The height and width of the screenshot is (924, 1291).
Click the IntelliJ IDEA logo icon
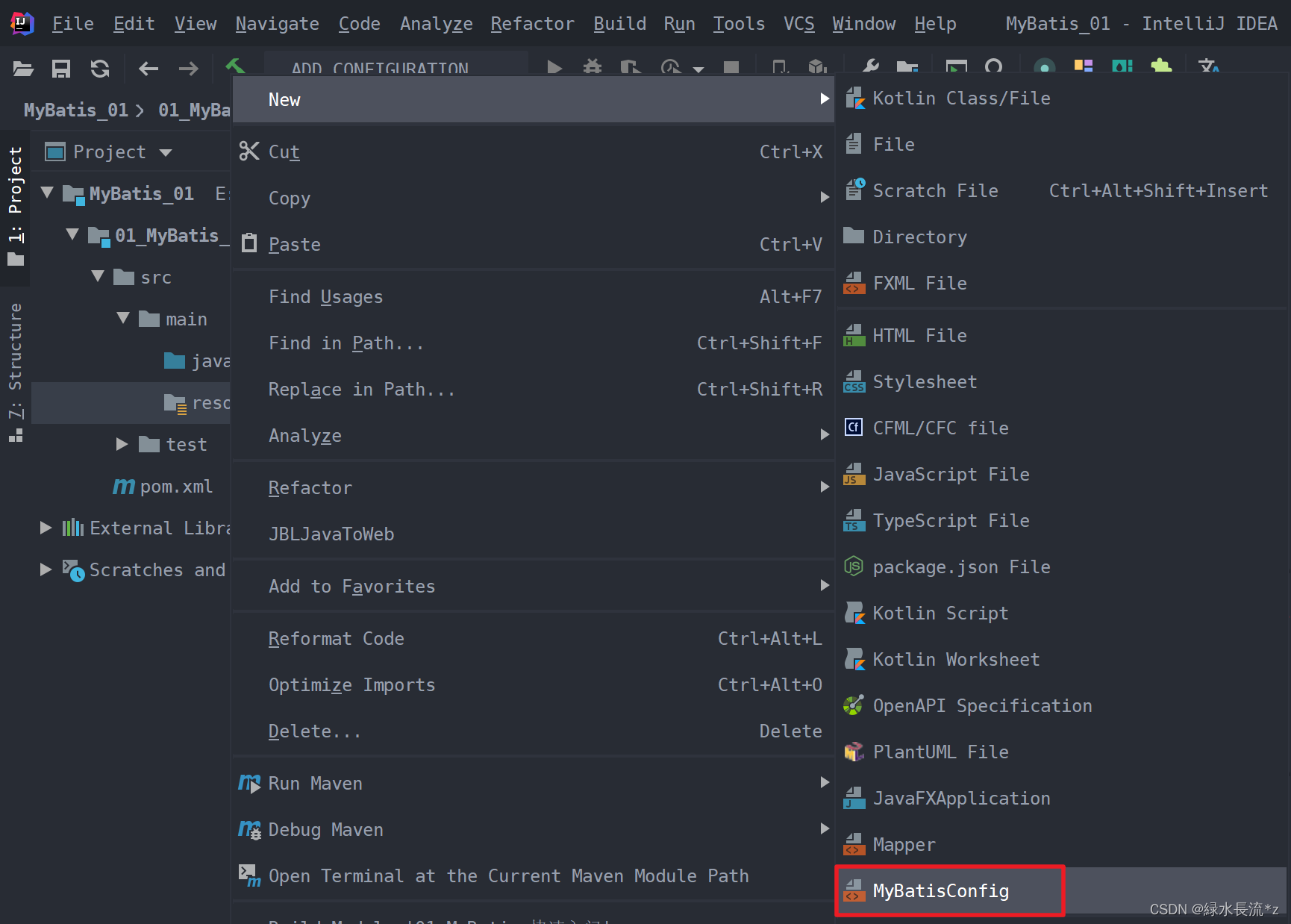click(x=22, y=24)
